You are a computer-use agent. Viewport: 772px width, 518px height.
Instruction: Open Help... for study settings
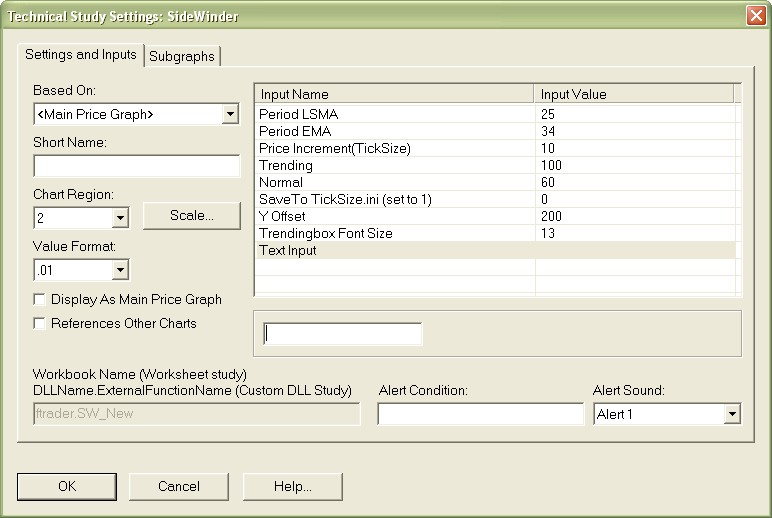[292, 486]
